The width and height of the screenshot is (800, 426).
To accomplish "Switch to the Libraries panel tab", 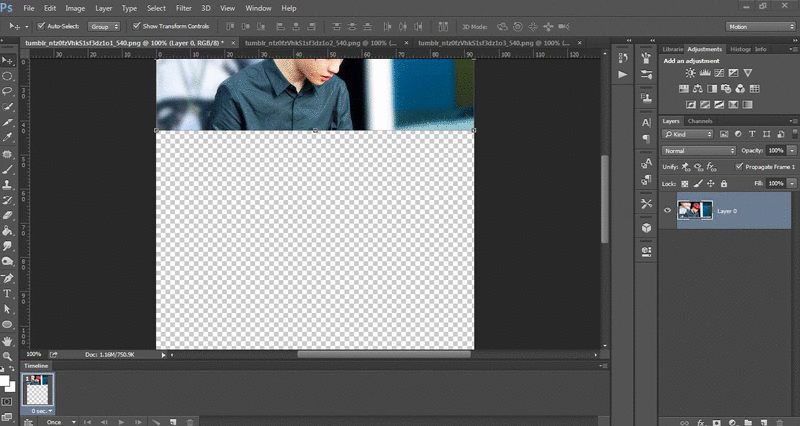I will (x=672, y=49).
